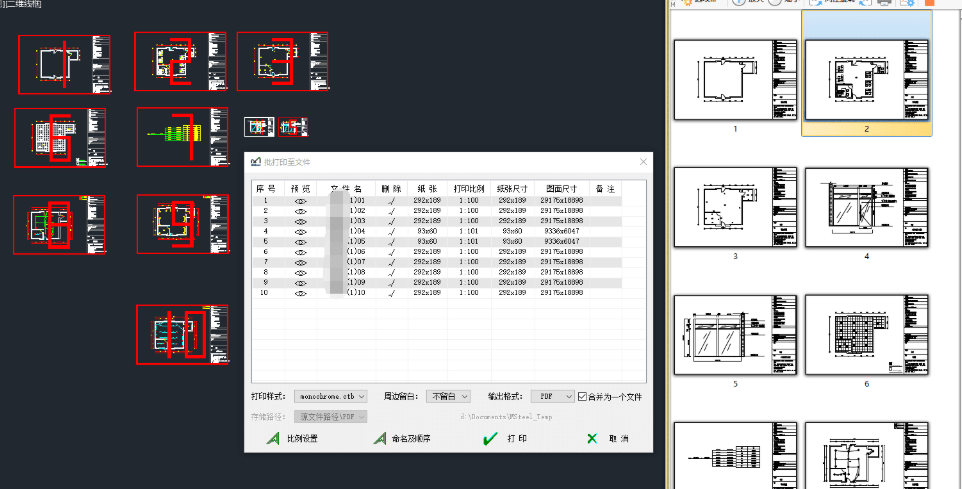
Task: Close the 批打印至文件 dialog
Action: [x=643, y=162]
